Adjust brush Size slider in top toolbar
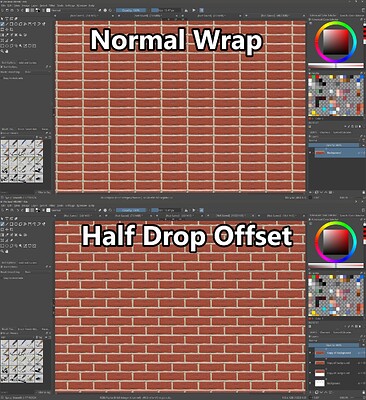This screenshot has width=366, height=400. click(x=166, y=10)
